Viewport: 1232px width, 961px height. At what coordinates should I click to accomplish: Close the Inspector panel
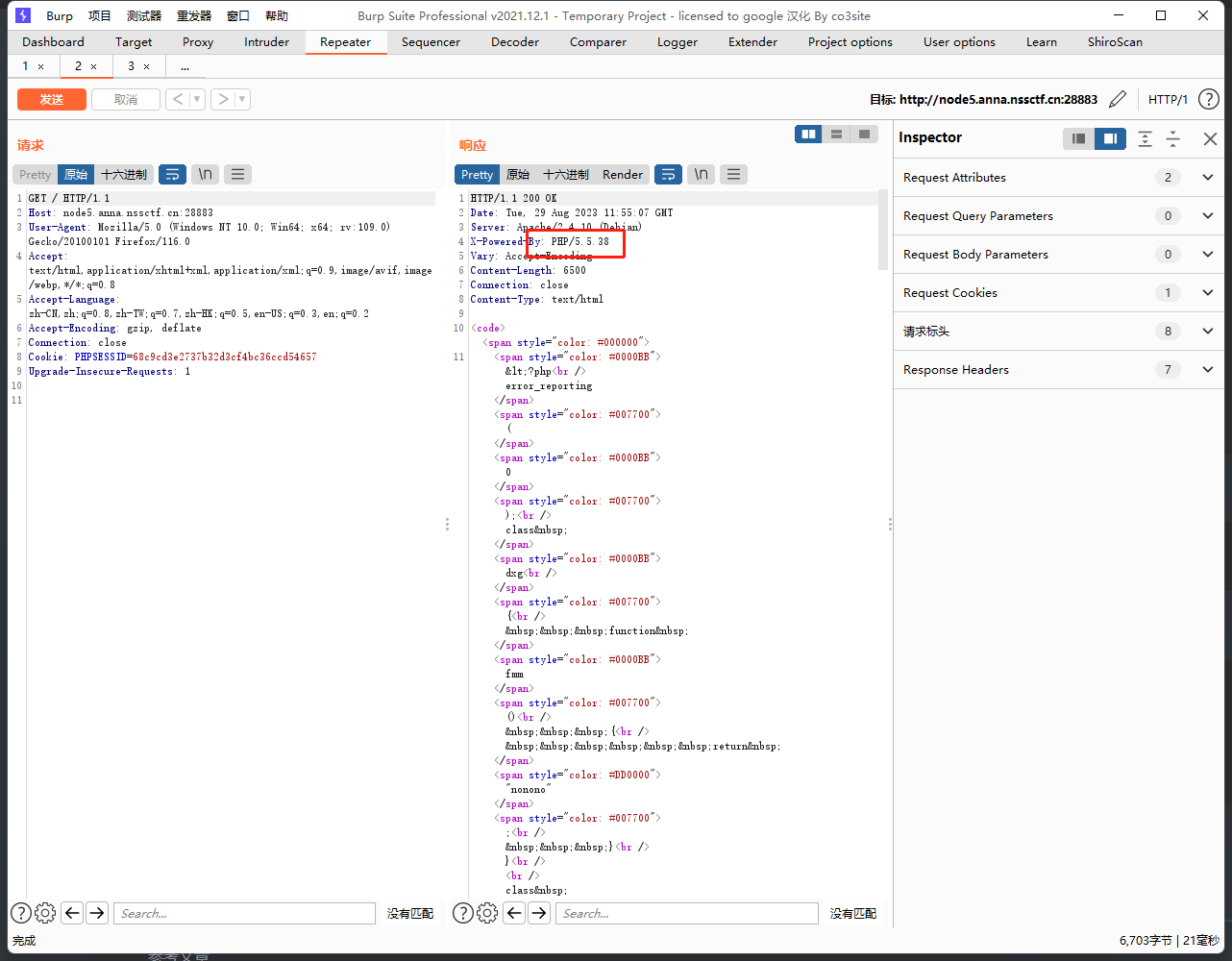[x=1210, y=138]
